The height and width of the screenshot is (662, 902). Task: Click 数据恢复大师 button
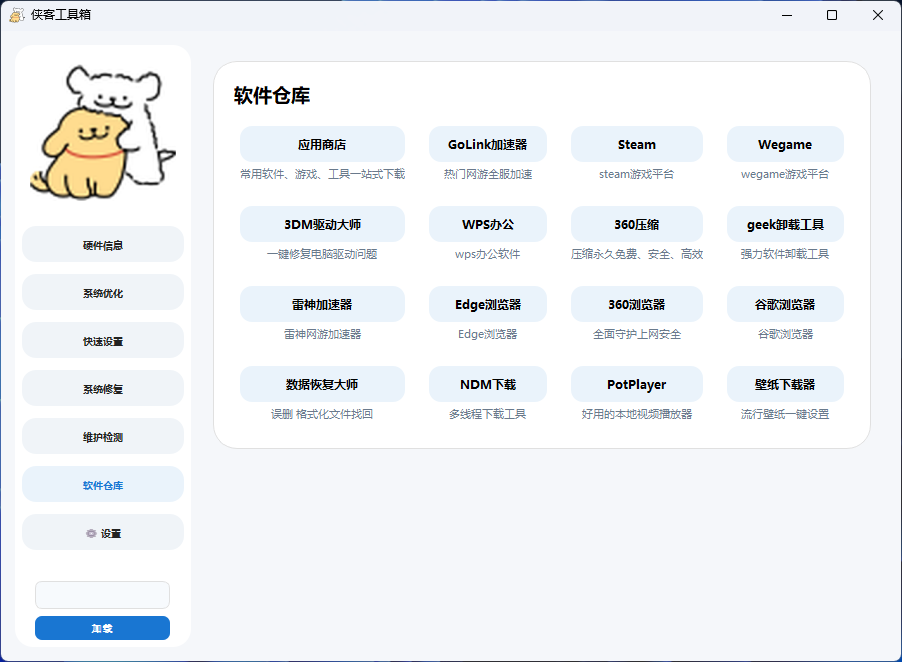point(322,384)
